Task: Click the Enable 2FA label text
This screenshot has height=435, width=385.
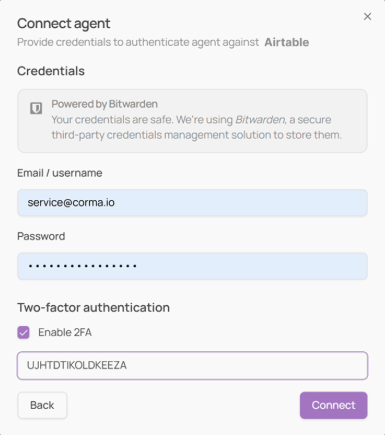Action: [x=65, y=332]
